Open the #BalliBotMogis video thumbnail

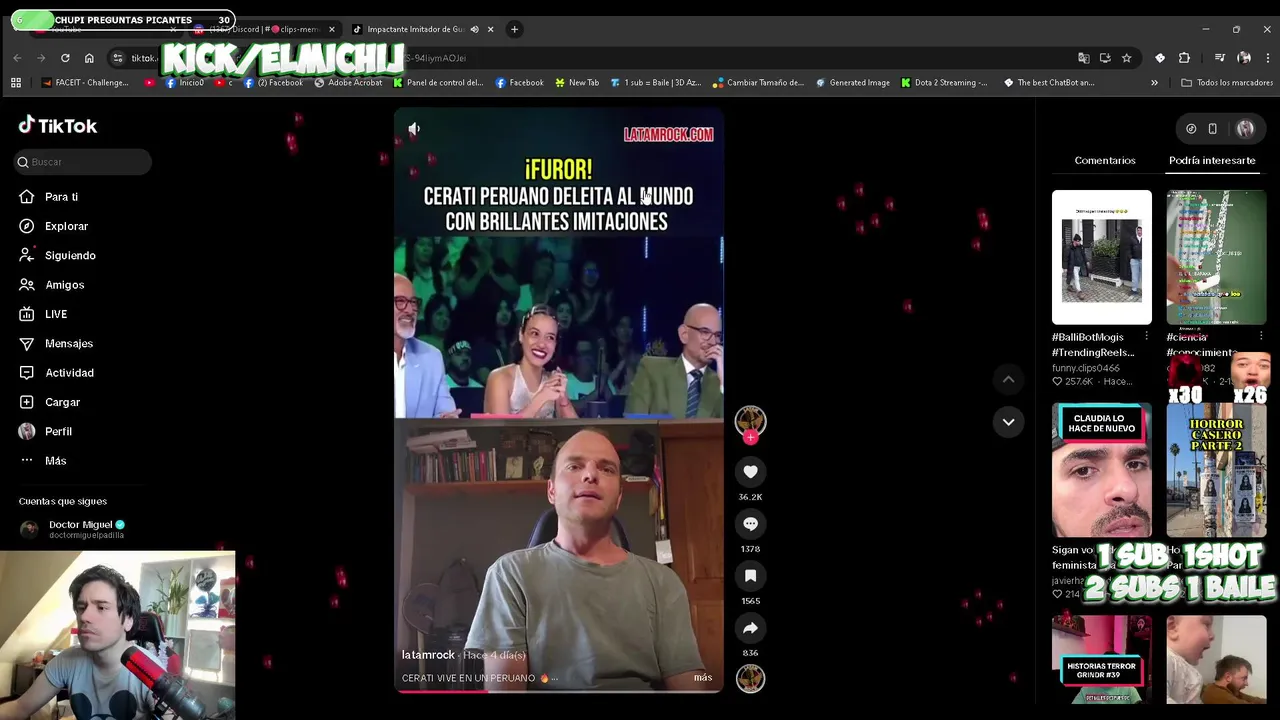pyautogui.click(x=1102, y=258)
